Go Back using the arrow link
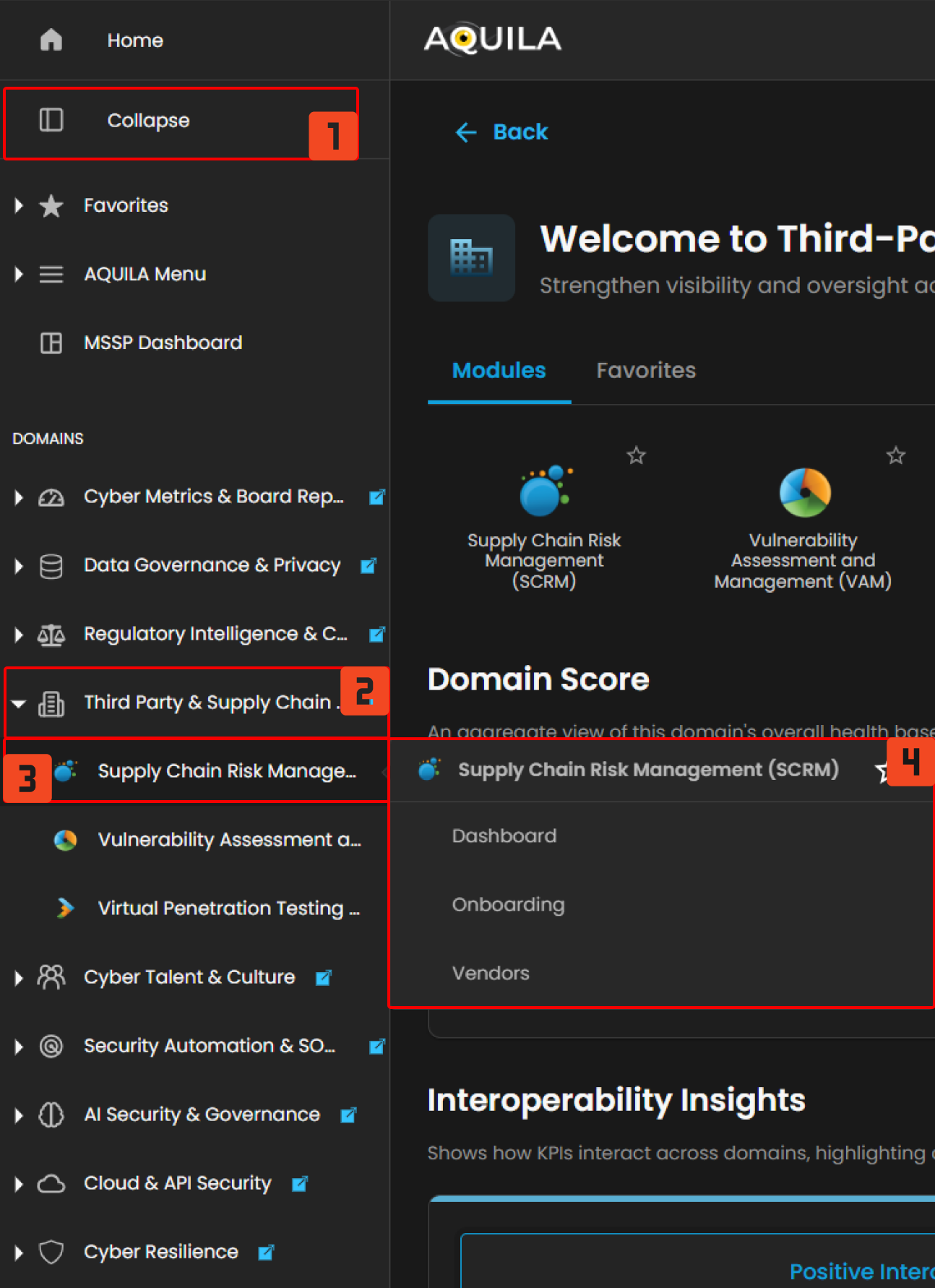Viewport: 935px width, 1288px height. click(501, 132)
